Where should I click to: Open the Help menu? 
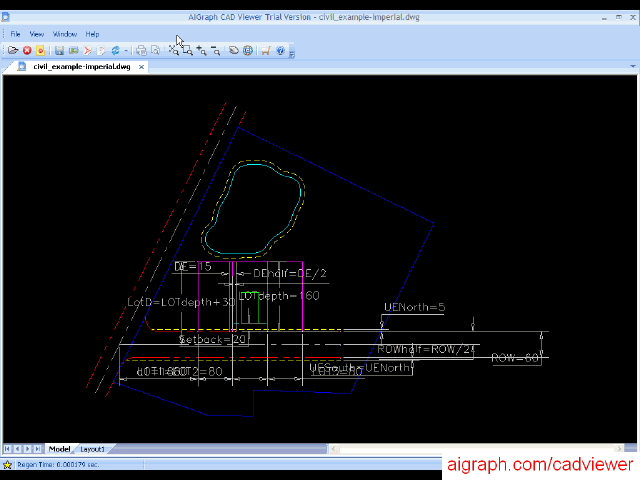pos(92,34)
